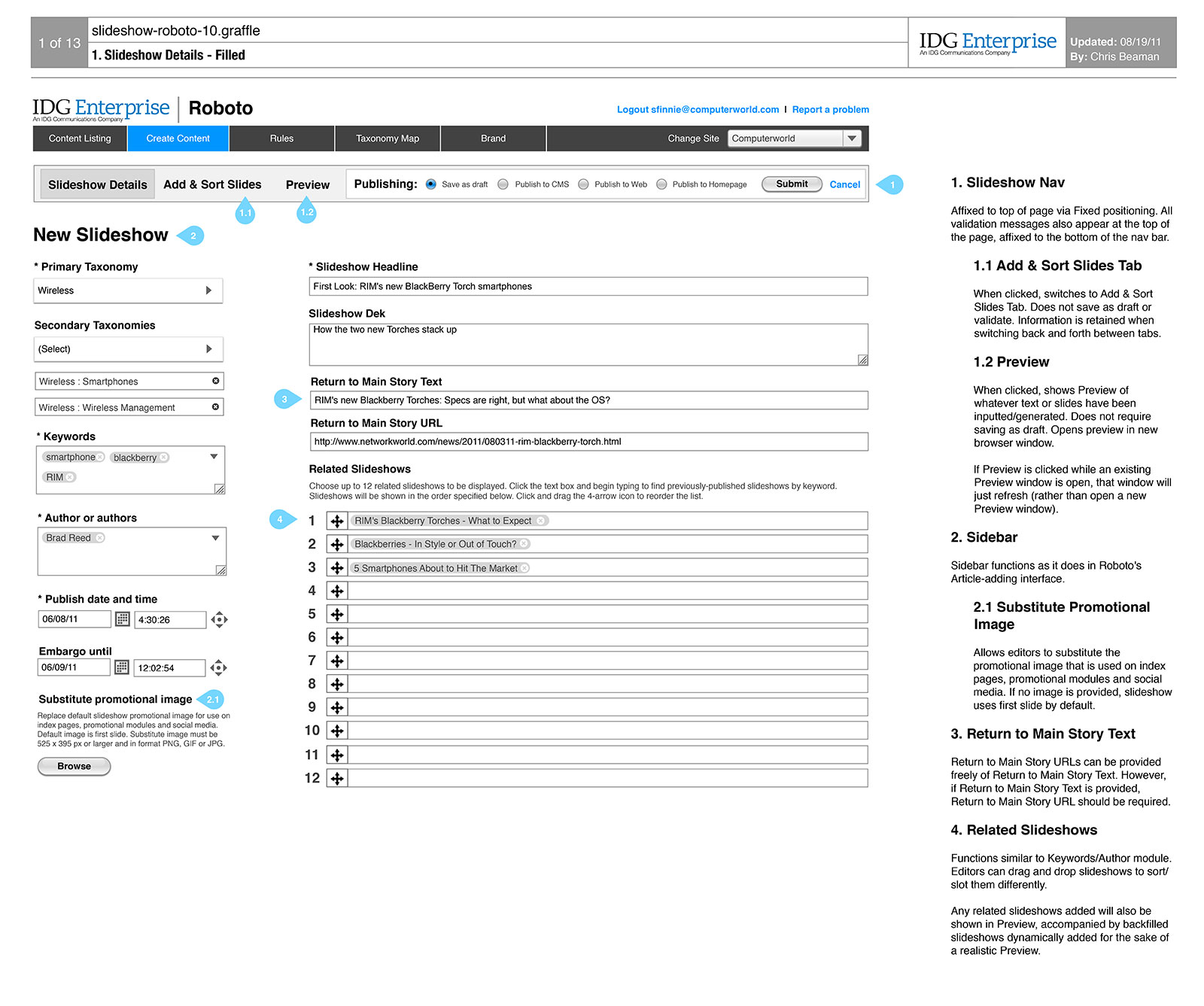This screenshot has height=1006, width=1204.
Task: Click Report a problem link
Action: (830, 110)
